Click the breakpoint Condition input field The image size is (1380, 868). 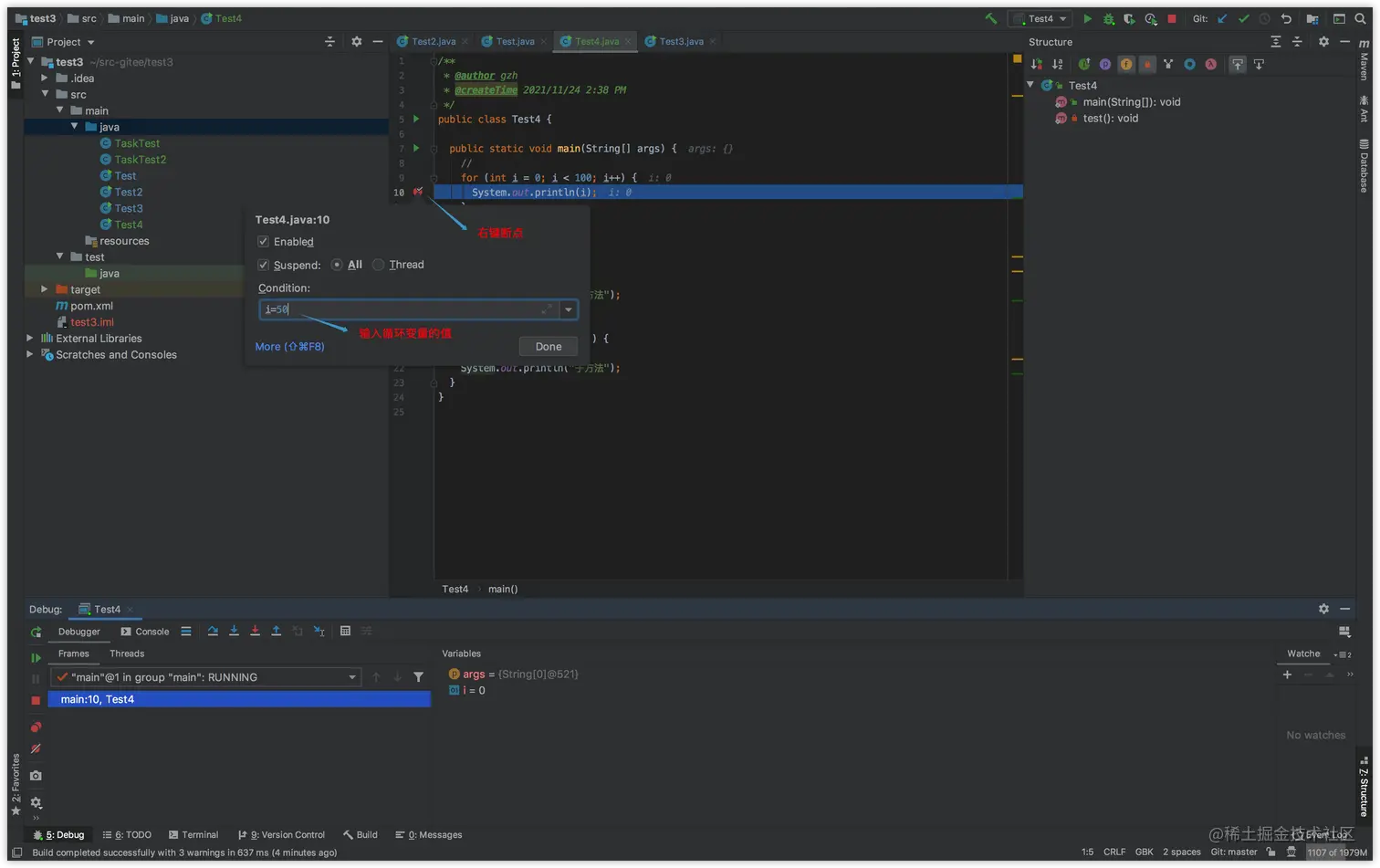pyautogui.click(x=409, y=309)
